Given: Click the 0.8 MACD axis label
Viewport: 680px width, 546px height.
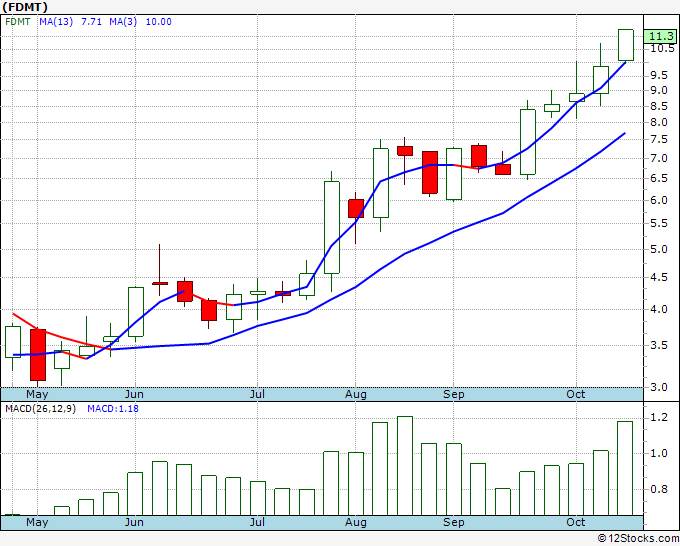Looking at the screenshot, I should pos(659,490).
